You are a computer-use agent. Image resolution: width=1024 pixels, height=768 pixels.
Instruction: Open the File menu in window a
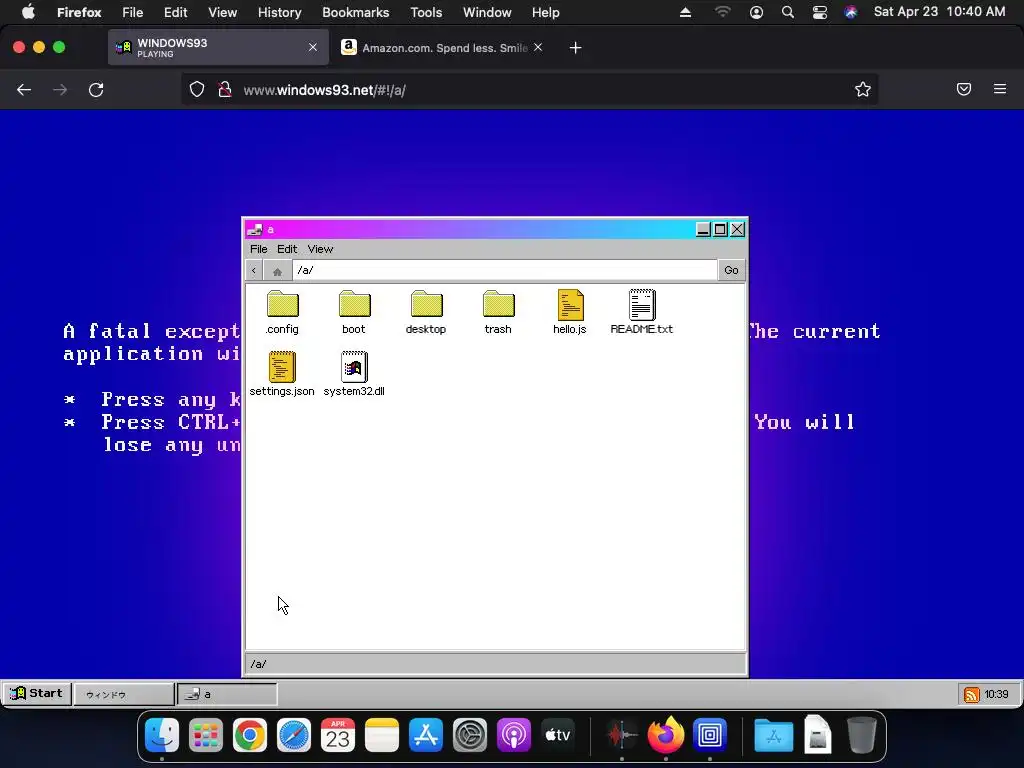coord(259,249)
